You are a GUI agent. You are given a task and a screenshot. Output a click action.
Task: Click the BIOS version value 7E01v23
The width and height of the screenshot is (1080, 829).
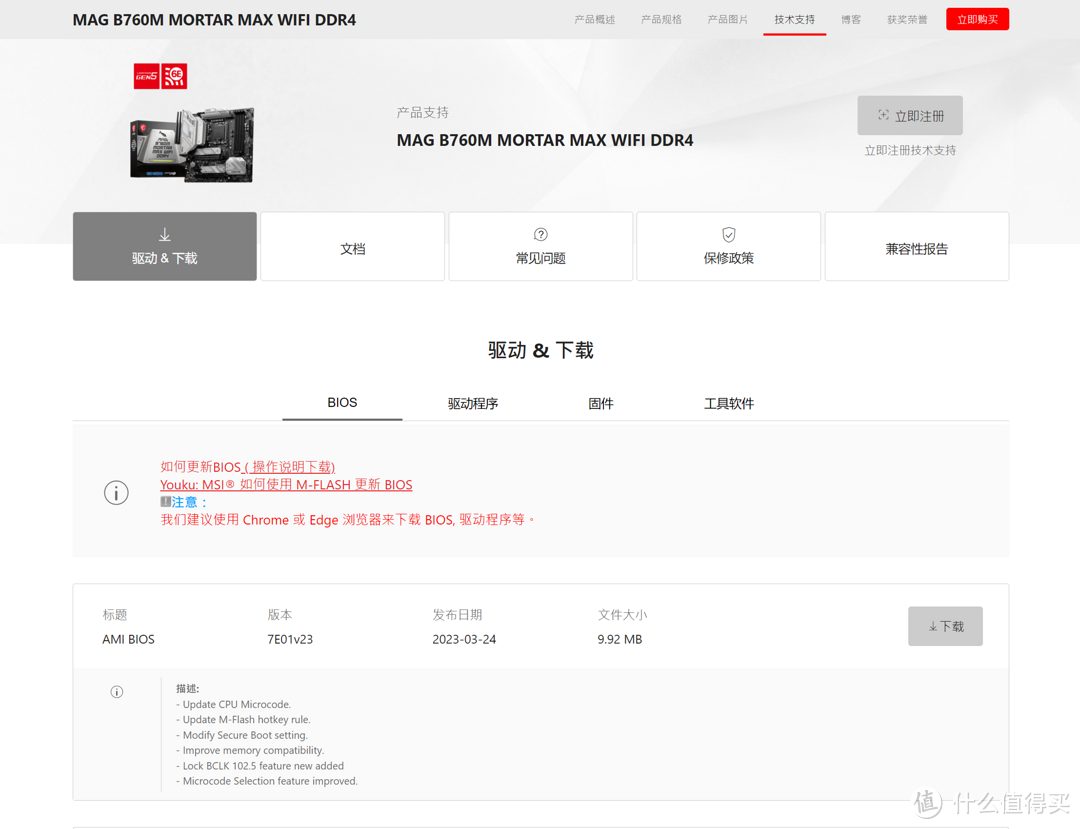click(290, 640)
